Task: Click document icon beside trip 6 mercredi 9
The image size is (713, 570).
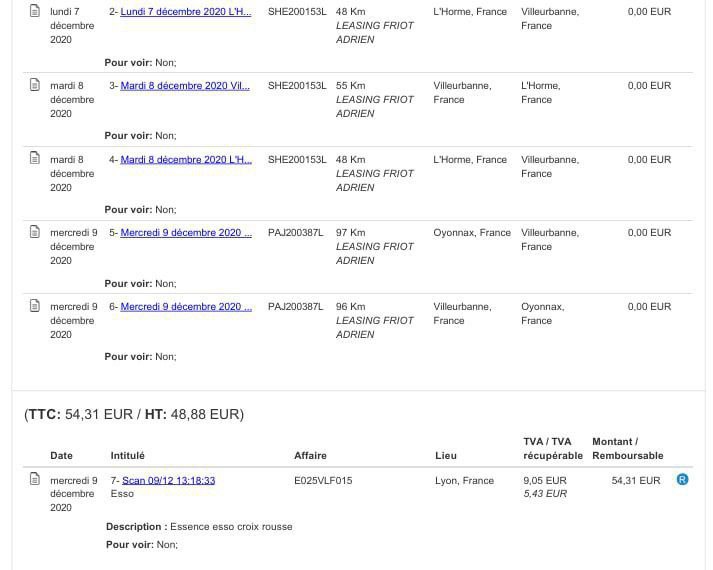Action: 35,305
